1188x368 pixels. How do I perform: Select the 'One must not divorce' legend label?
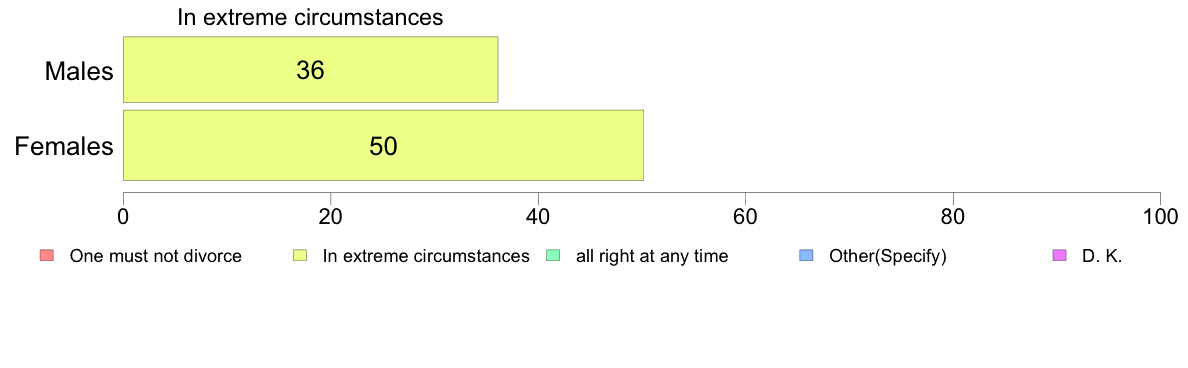point(155,256)
